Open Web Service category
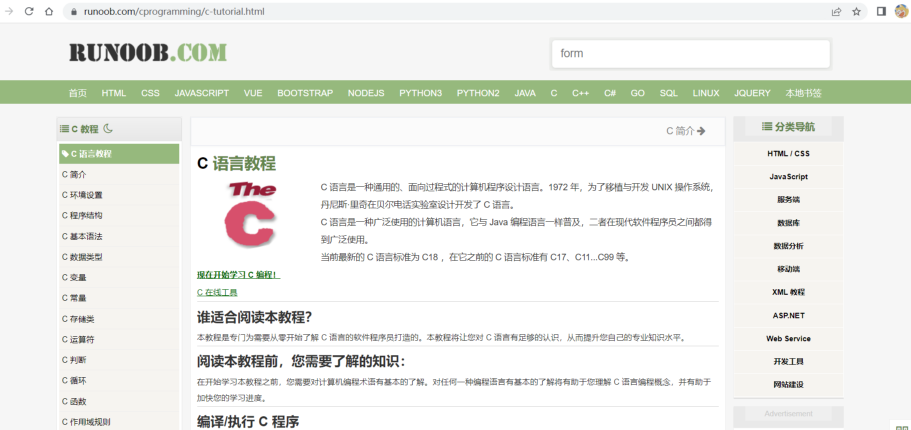 [788, 338]
